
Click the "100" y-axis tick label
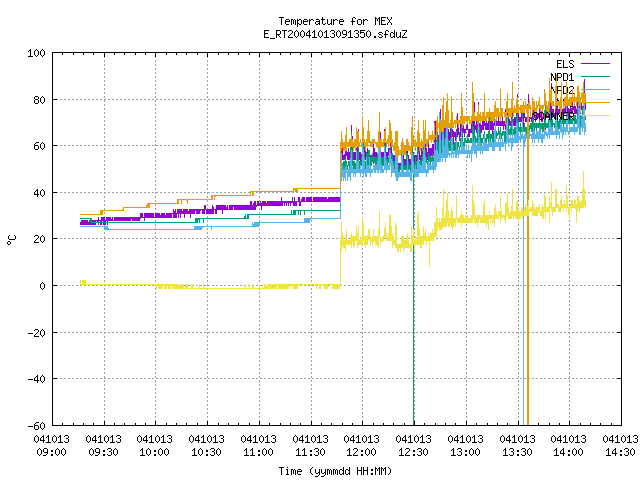(36, 53)
